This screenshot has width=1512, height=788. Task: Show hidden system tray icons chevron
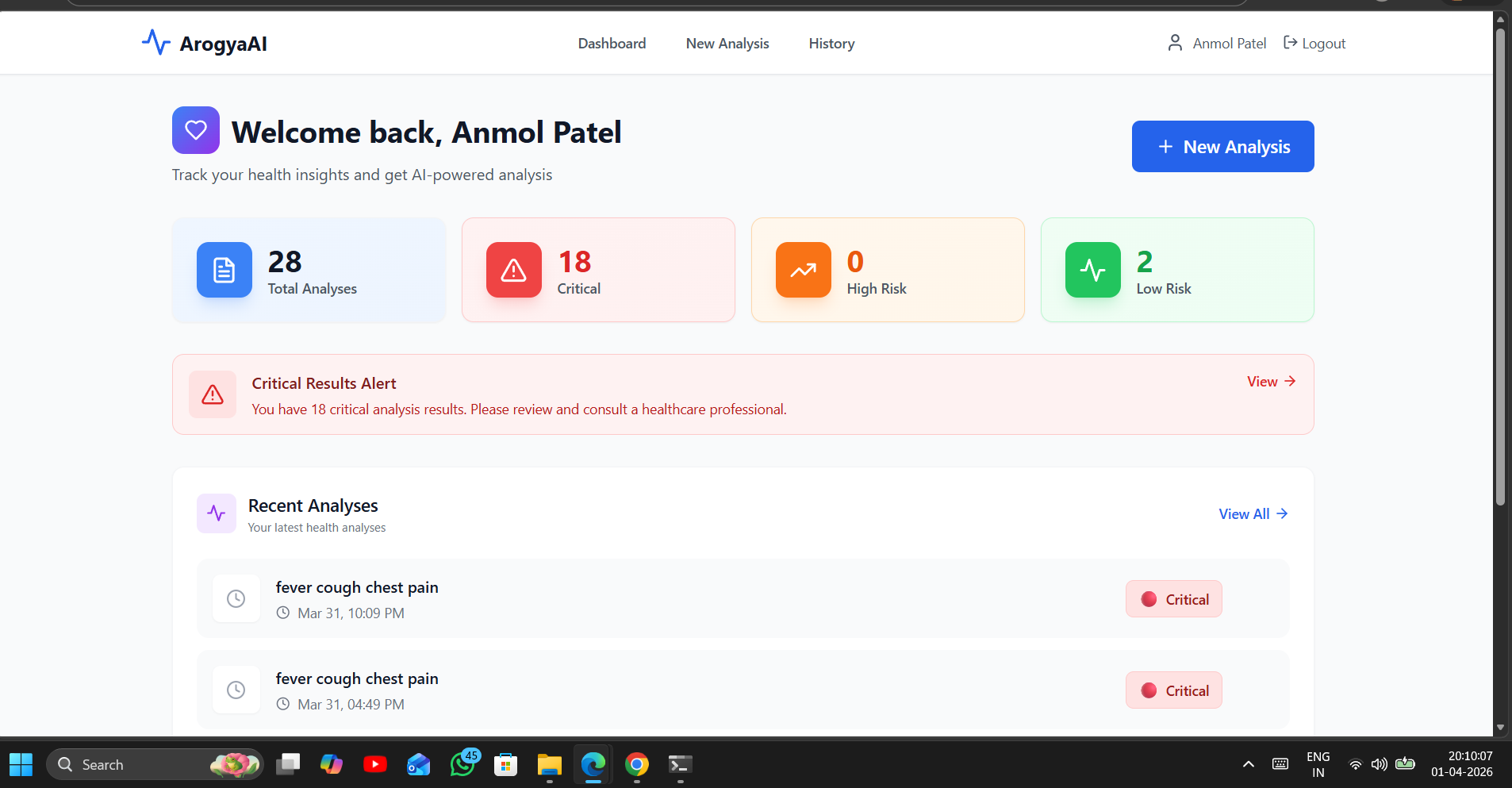pos(1249,764)
